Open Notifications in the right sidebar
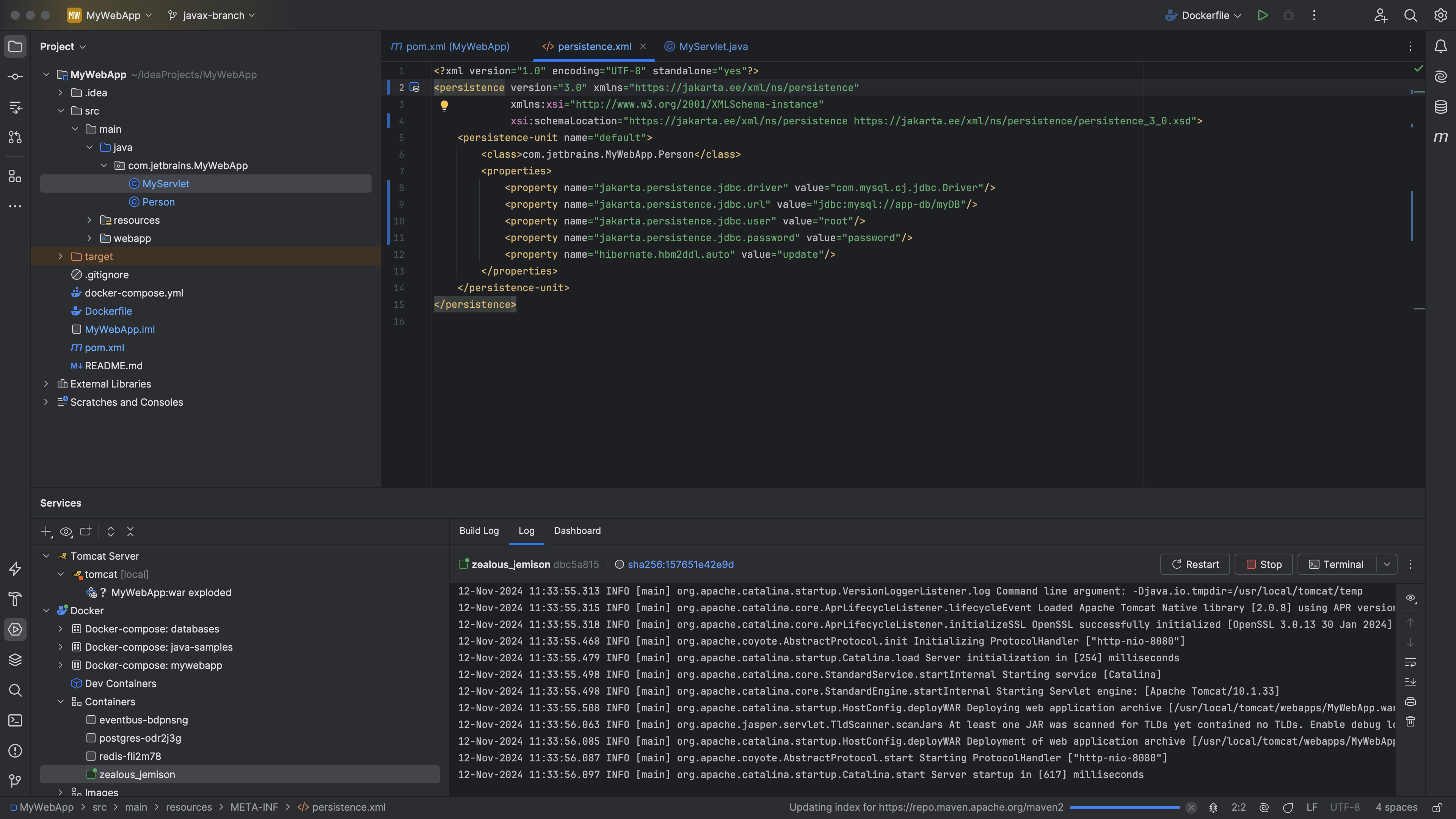 1441,46
